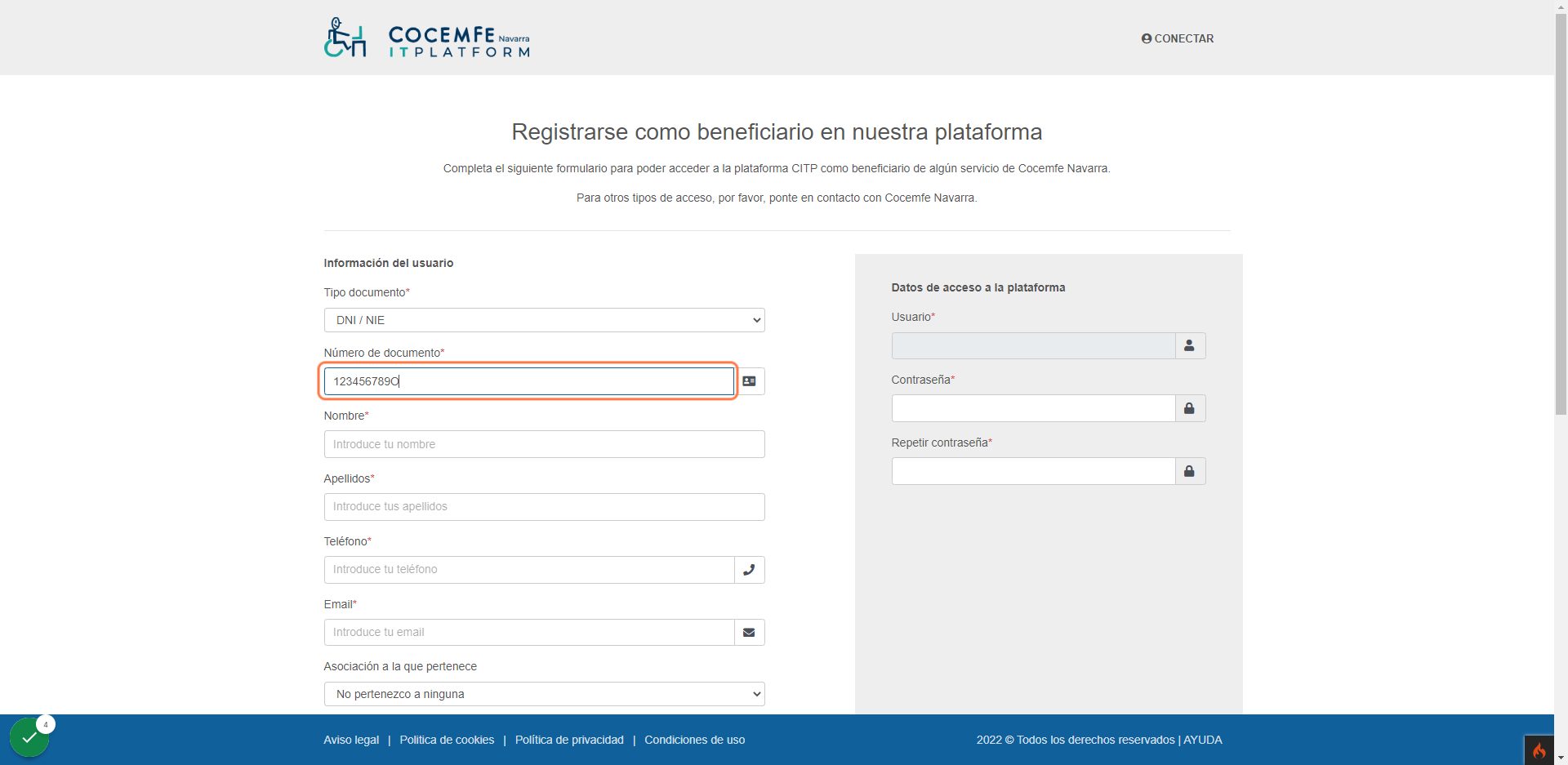This screenshot has width=1568, height=765.
Task: Click the scrollbar up arrow
Action: tap(1561, 7)
